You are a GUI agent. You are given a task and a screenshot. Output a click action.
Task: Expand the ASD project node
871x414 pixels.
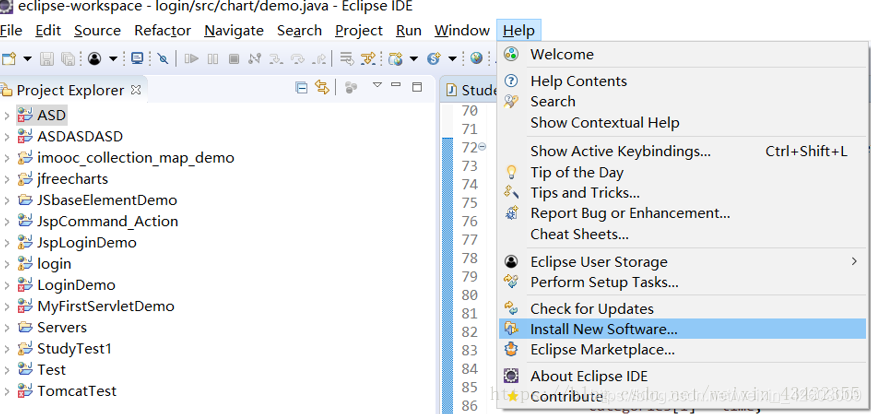[x=7, y=116]
